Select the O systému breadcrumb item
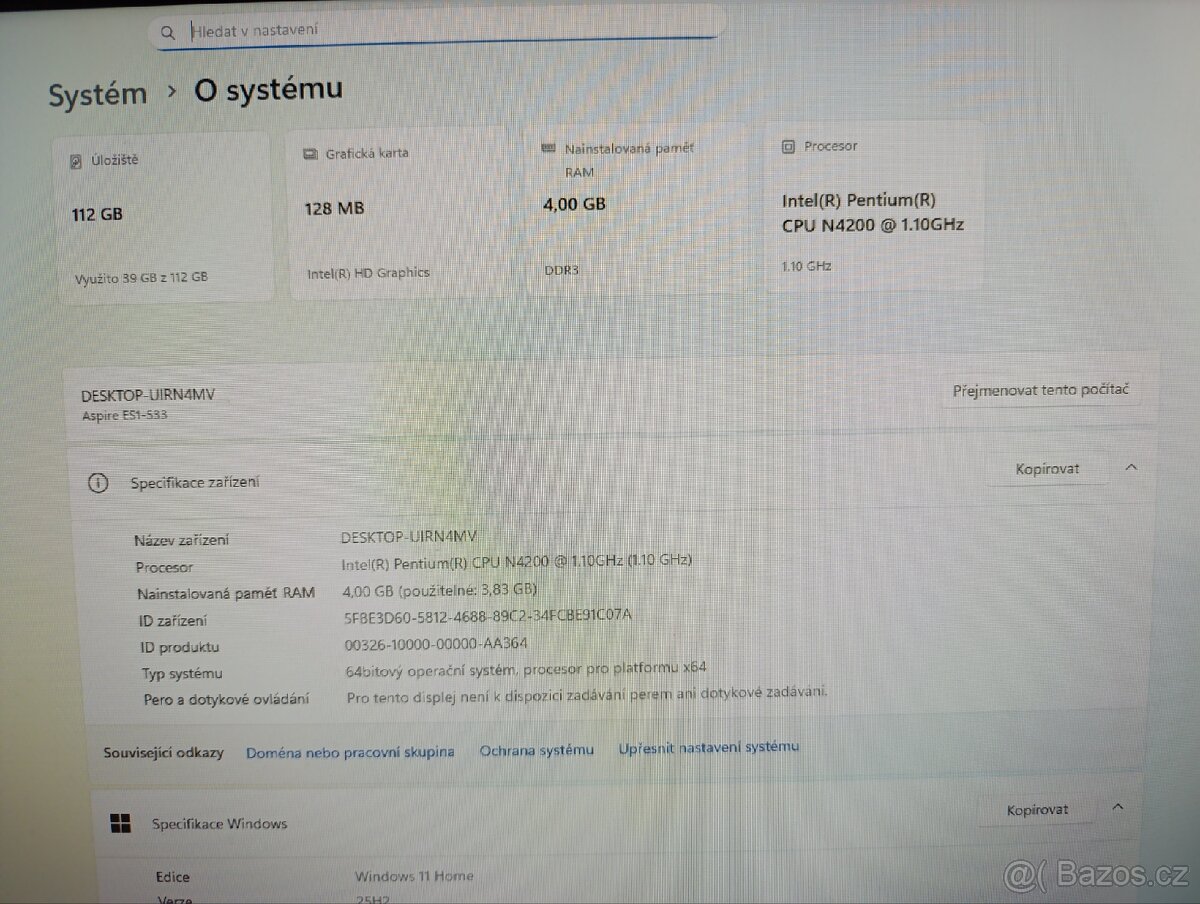The width and height of the screenshot is (1200, 904). pos(267,88)
